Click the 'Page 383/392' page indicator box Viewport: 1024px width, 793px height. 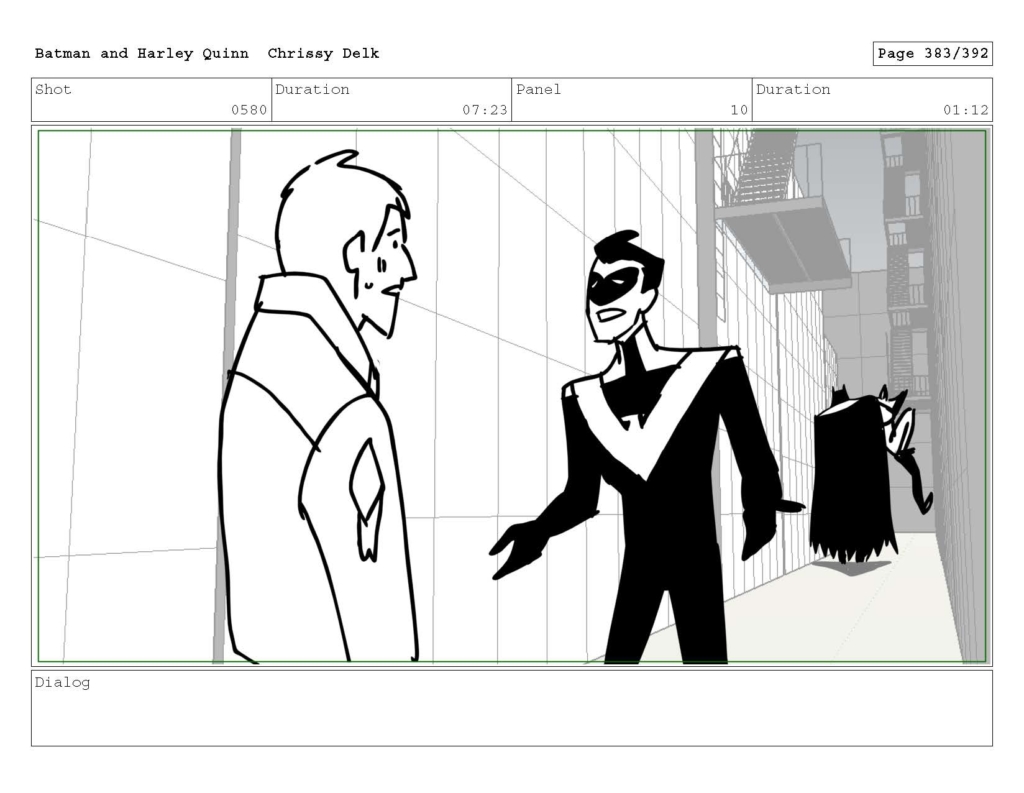click(933, 54)
